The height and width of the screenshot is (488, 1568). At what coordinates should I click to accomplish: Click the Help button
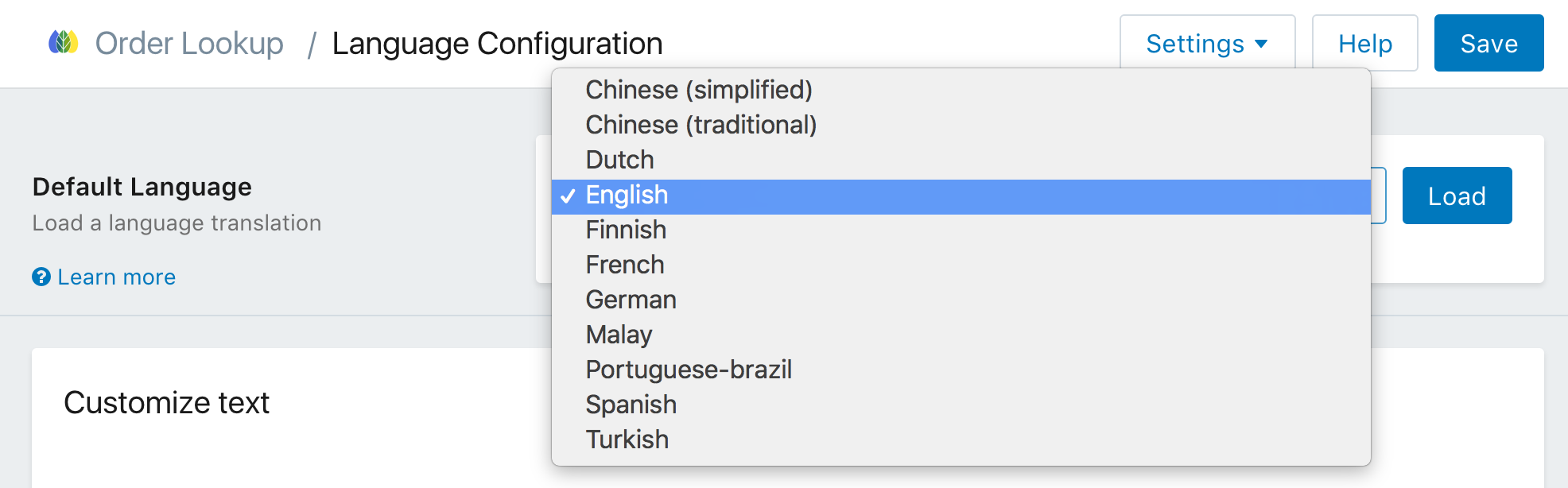coord(1364,44)
